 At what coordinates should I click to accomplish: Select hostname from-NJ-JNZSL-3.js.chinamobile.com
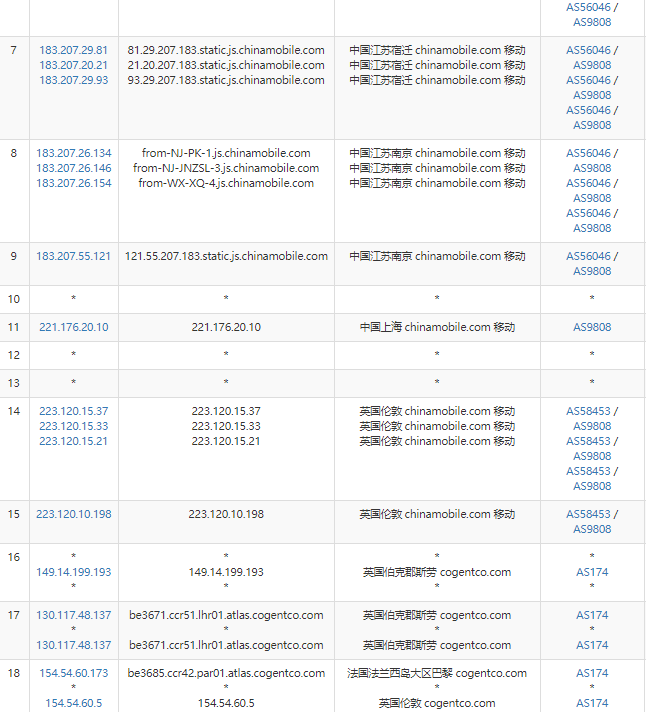[226, 168]
